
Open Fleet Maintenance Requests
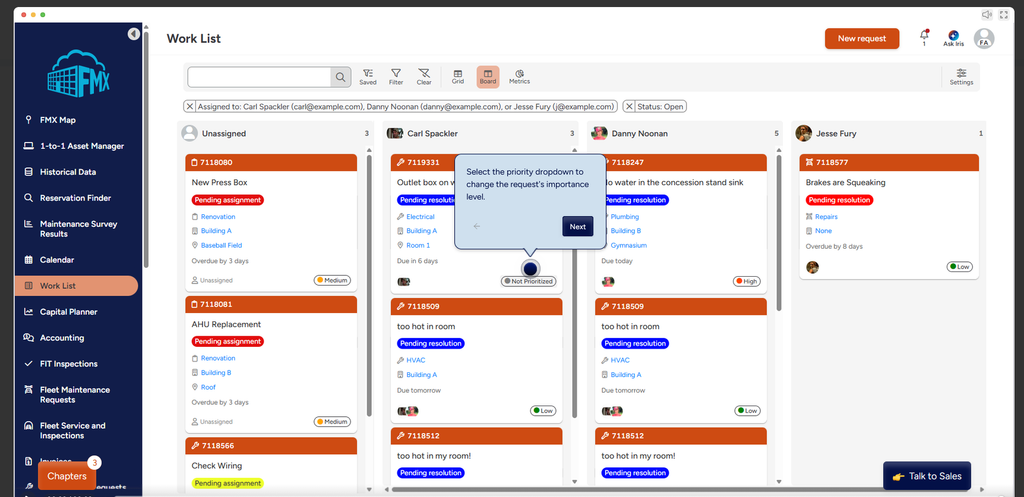pyautogui.click(x=76, y=394)
